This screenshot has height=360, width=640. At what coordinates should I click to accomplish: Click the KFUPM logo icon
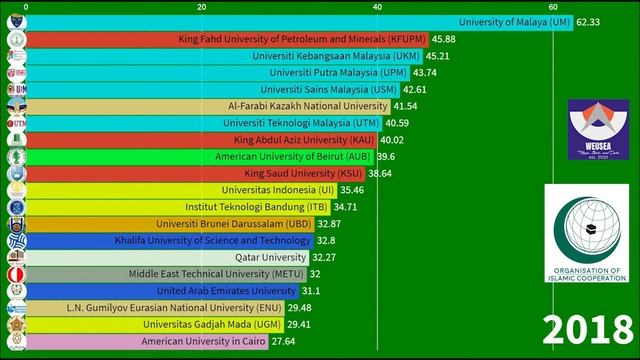click(17, 39)
